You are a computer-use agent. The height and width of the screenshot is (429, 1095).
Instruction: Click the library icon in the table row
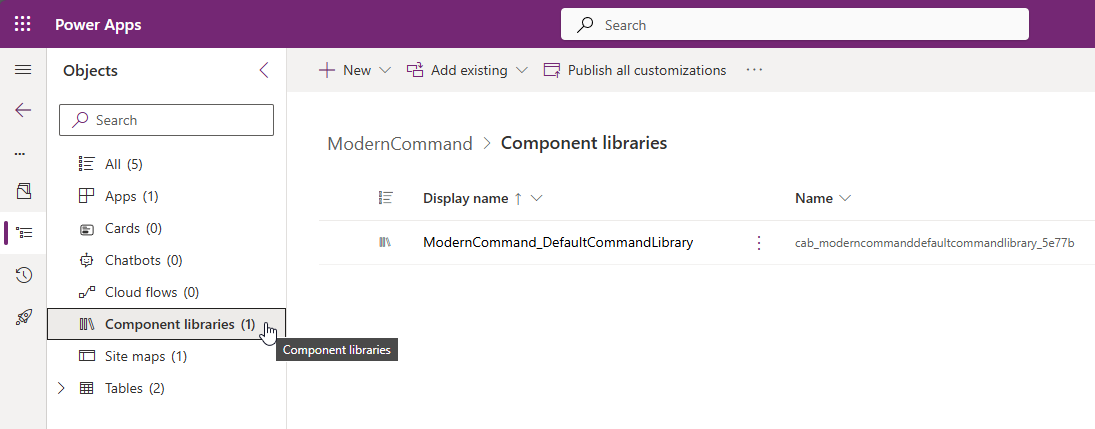click(385, 242)
